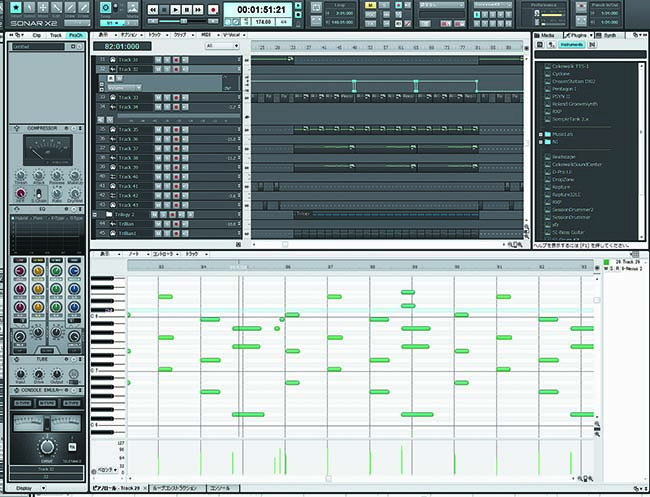Solo Track 43

point(167,205)
